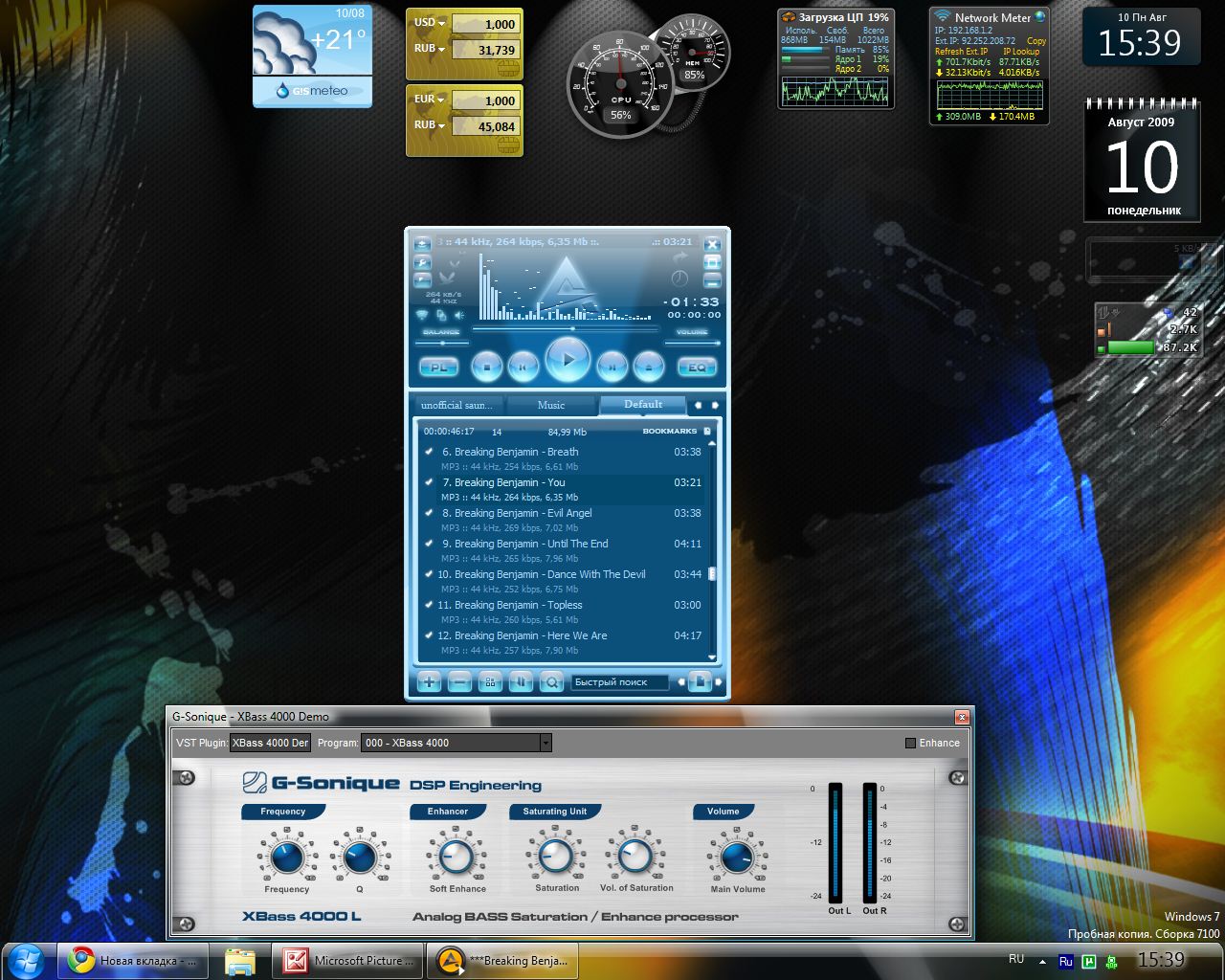The width and height of the screenshot is (1225, 980).
Task: Open the AIMP clock scheduler icon
Action: pyautogui.click(x=679, y=278)
